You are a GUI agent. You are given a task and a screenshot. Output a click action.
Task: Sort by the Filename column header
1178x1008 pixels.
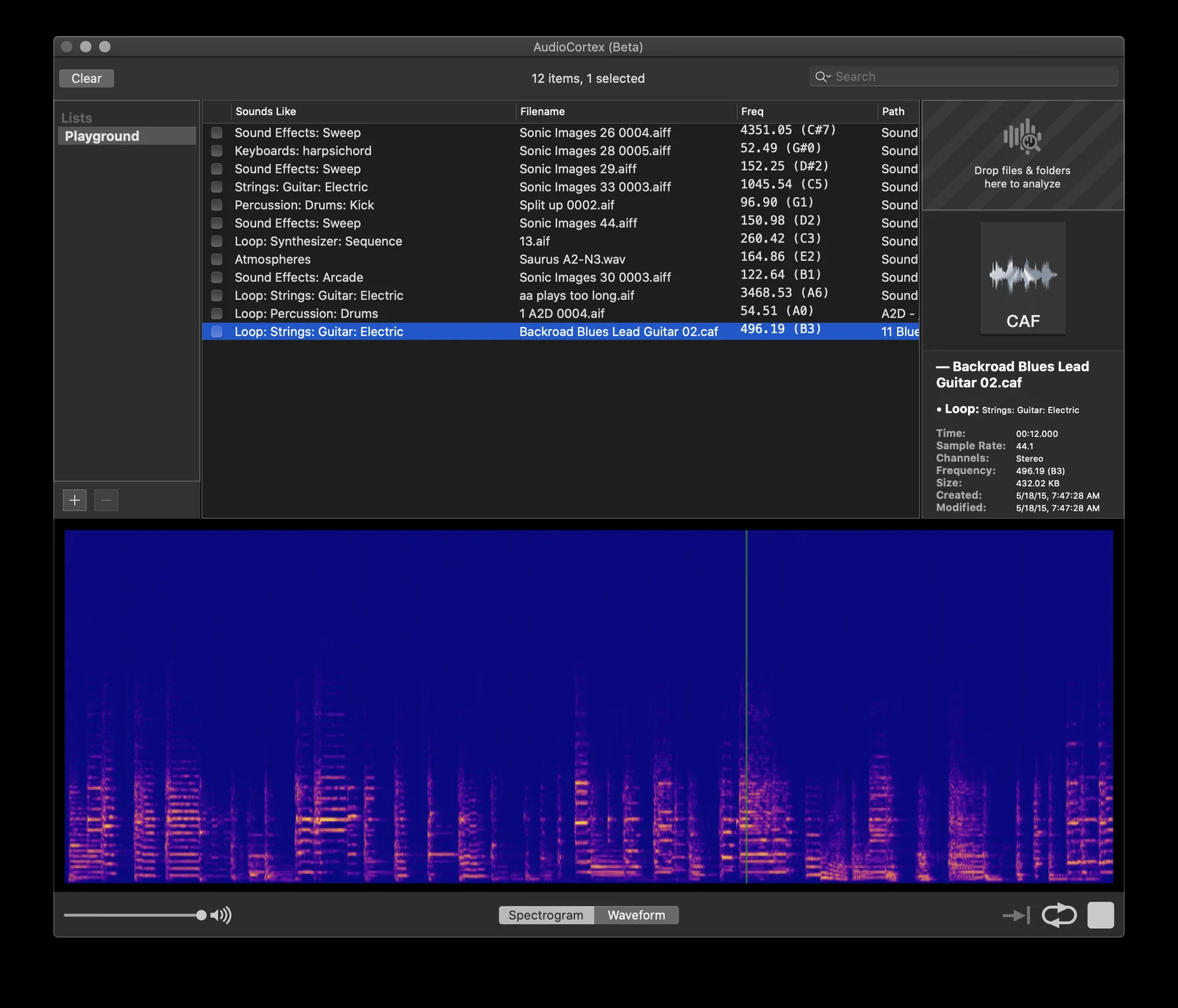click(626, 112)
